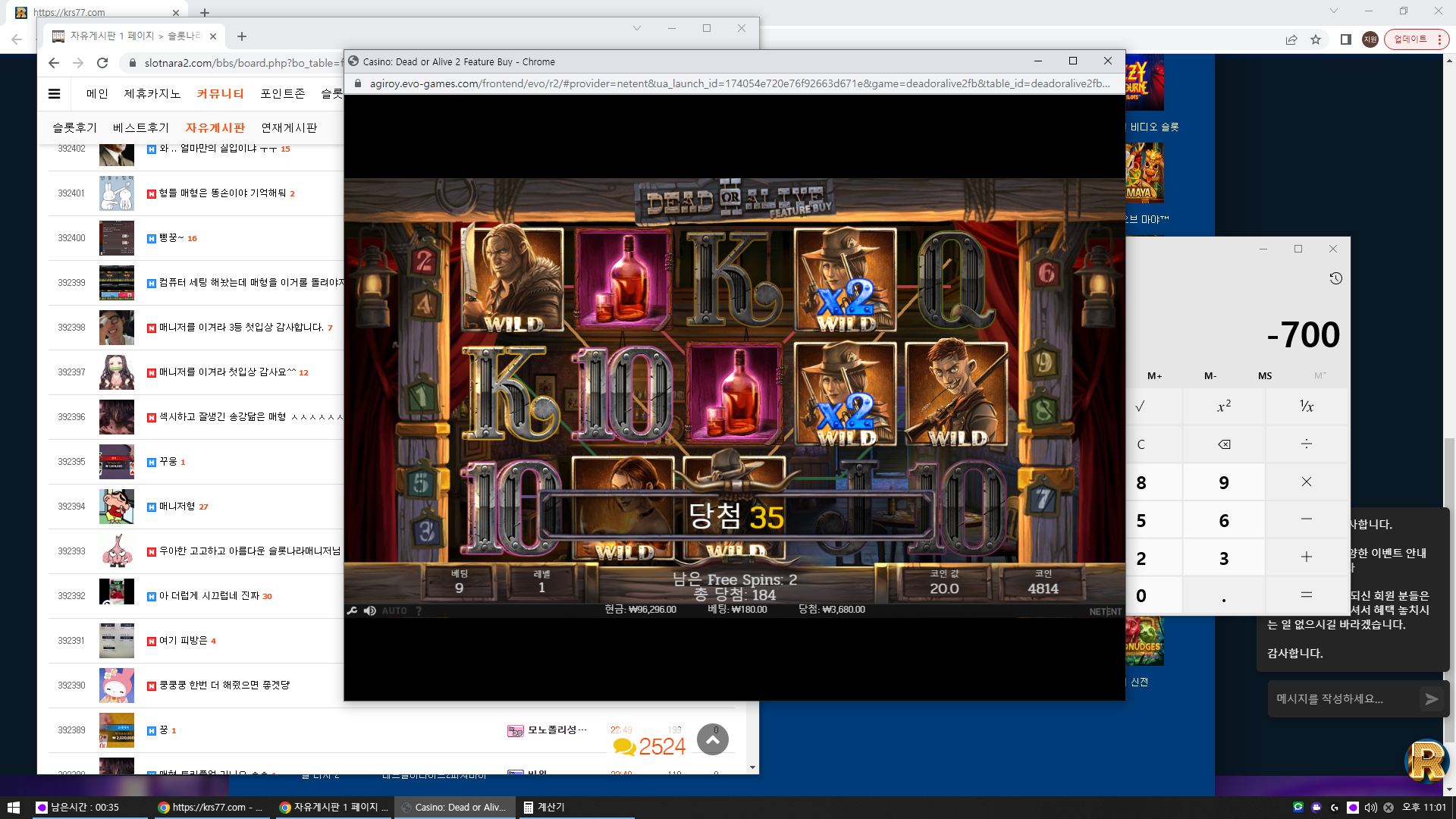
Task: Open post 매니저를 이겨라 3등 첫입상 감사합니다.
Action: (x=241, y=328)
